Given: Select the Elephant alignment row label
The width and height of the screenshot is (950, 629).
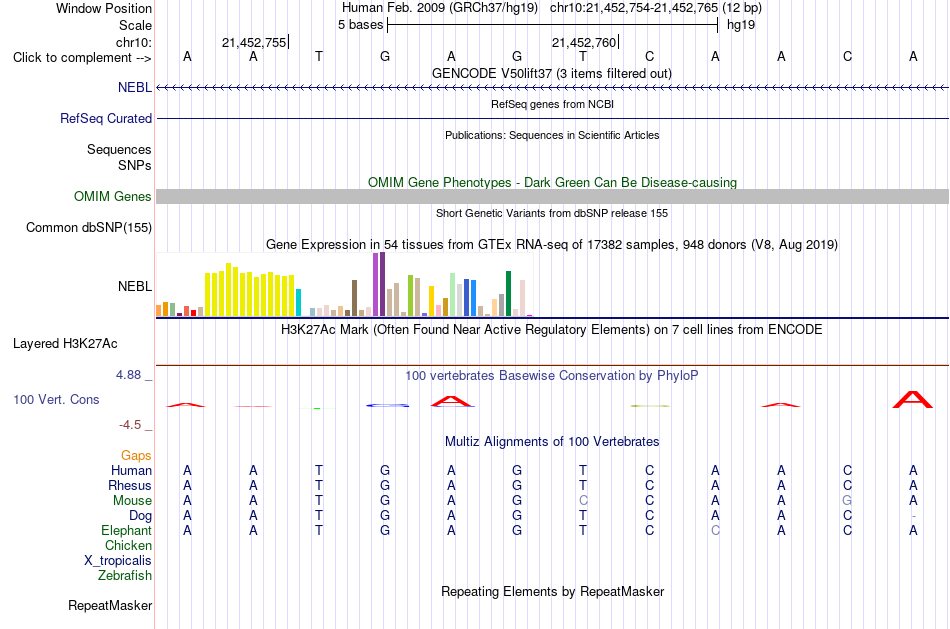Looking at the screenshot, I should tap(126, 530).
